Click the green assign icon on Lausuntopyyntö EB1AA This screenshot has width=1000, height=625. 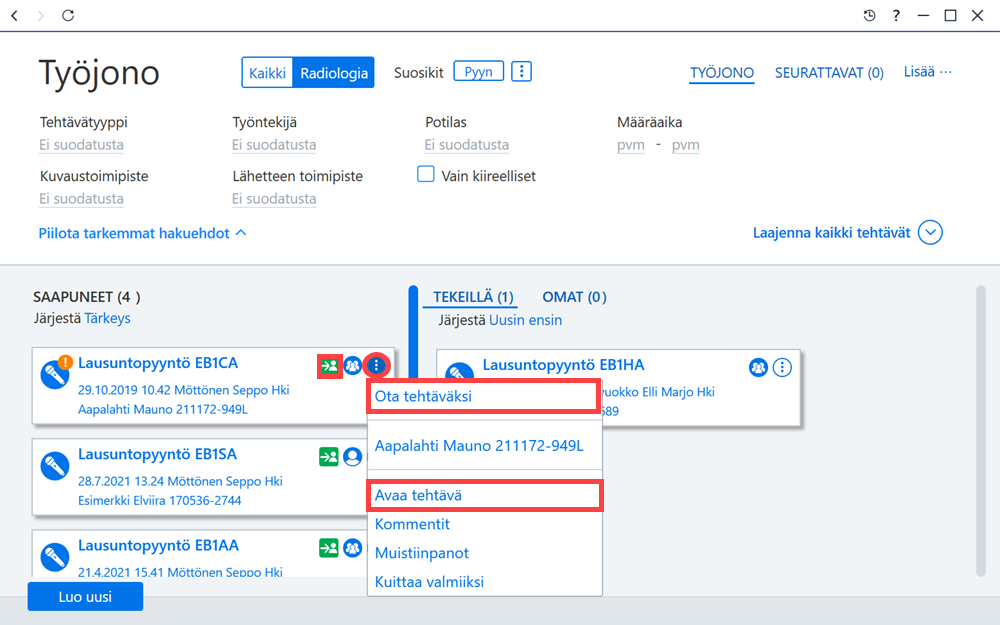(x=329, y=548)
